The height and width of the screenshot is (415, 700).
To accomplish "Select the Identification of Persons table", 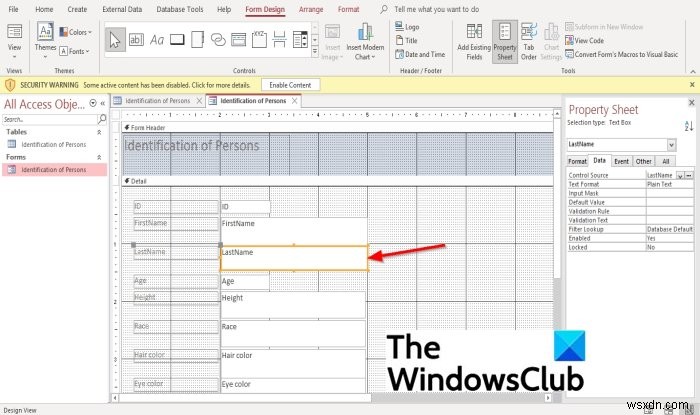I will (54, 144).
